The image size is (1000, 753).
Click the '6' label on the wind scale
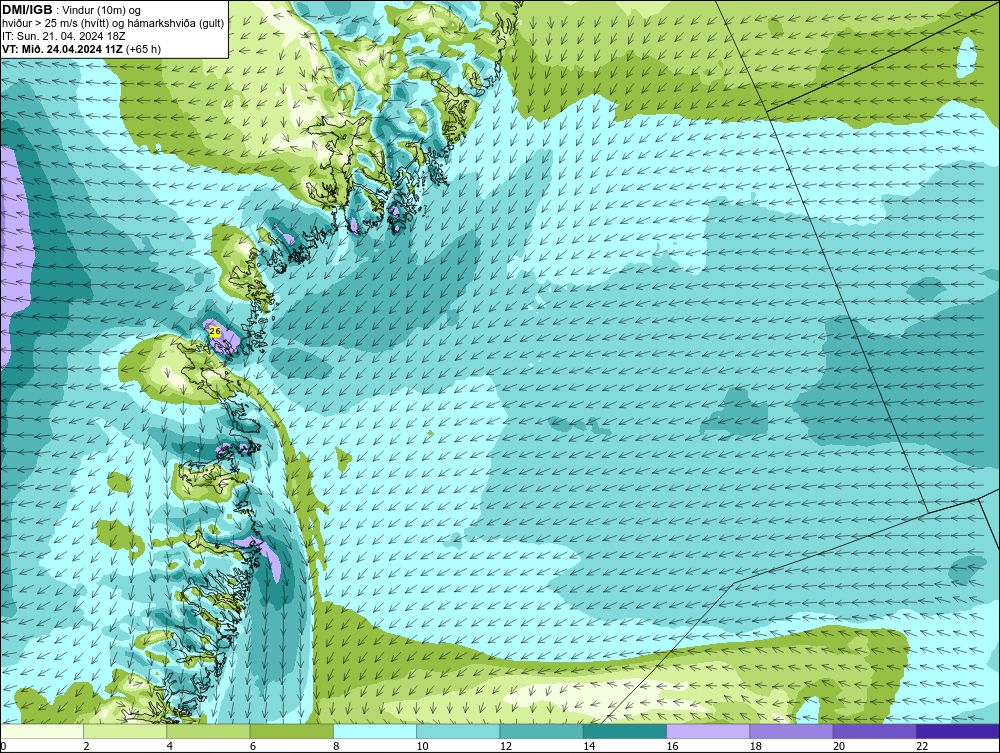[x=253, y=747]
